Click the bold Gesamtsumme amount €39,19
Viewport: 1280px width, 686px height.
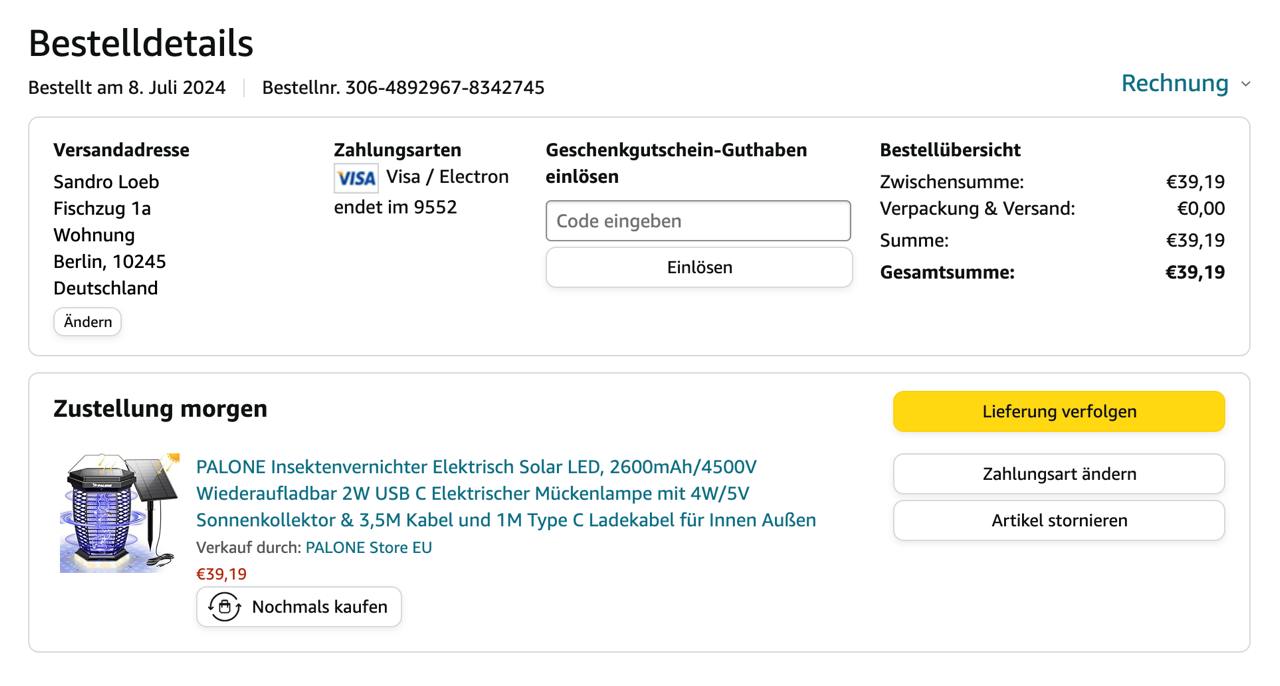1194,272
